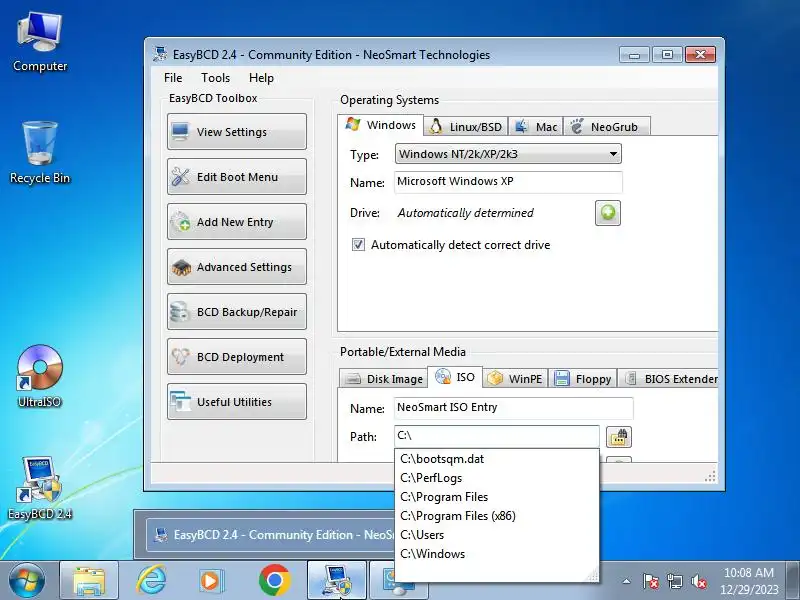
Task: Uncheck Automatically detect correct drive
Action: [358, 244]
